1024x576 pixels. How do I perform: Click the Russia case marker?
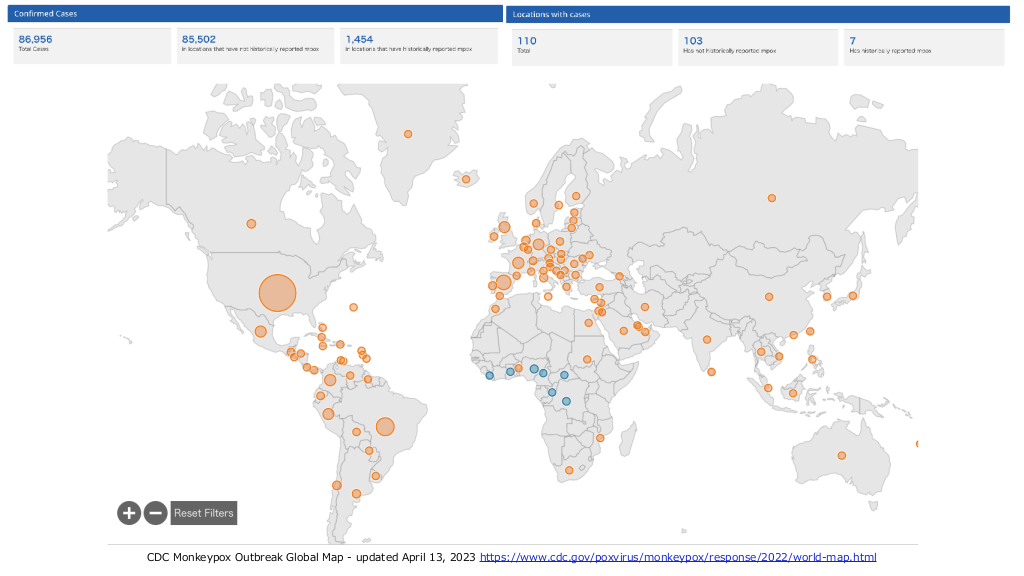tap(771, 198)
